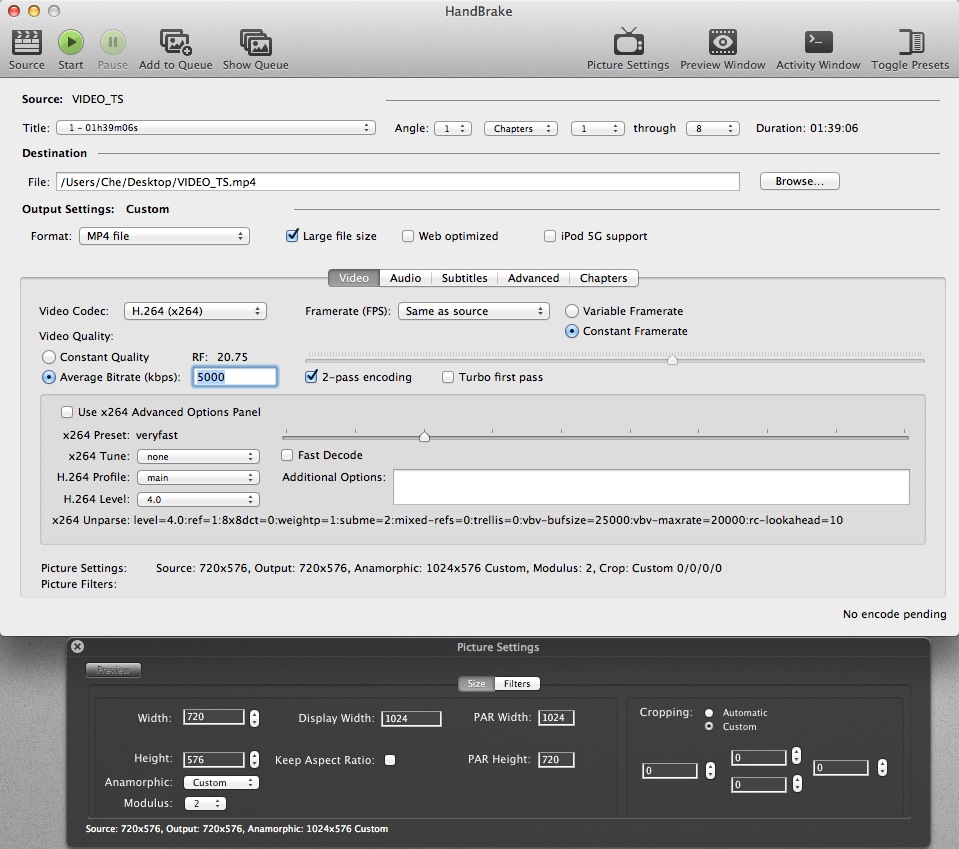Click the PAR Height field

556,760
